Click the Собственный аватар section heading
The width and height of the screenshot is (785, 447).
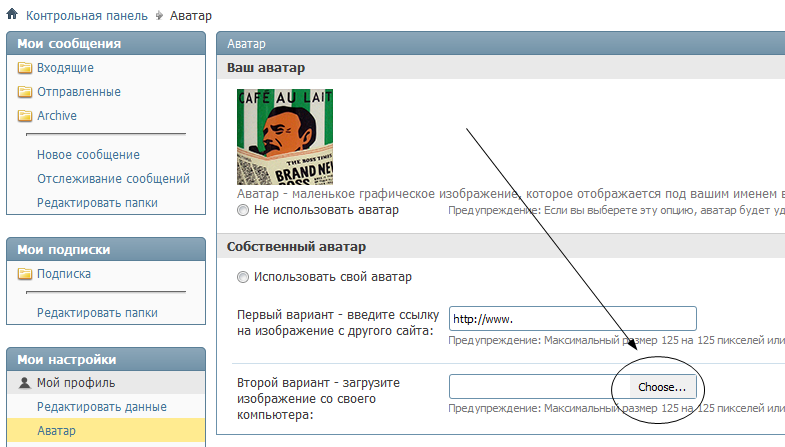296,247
